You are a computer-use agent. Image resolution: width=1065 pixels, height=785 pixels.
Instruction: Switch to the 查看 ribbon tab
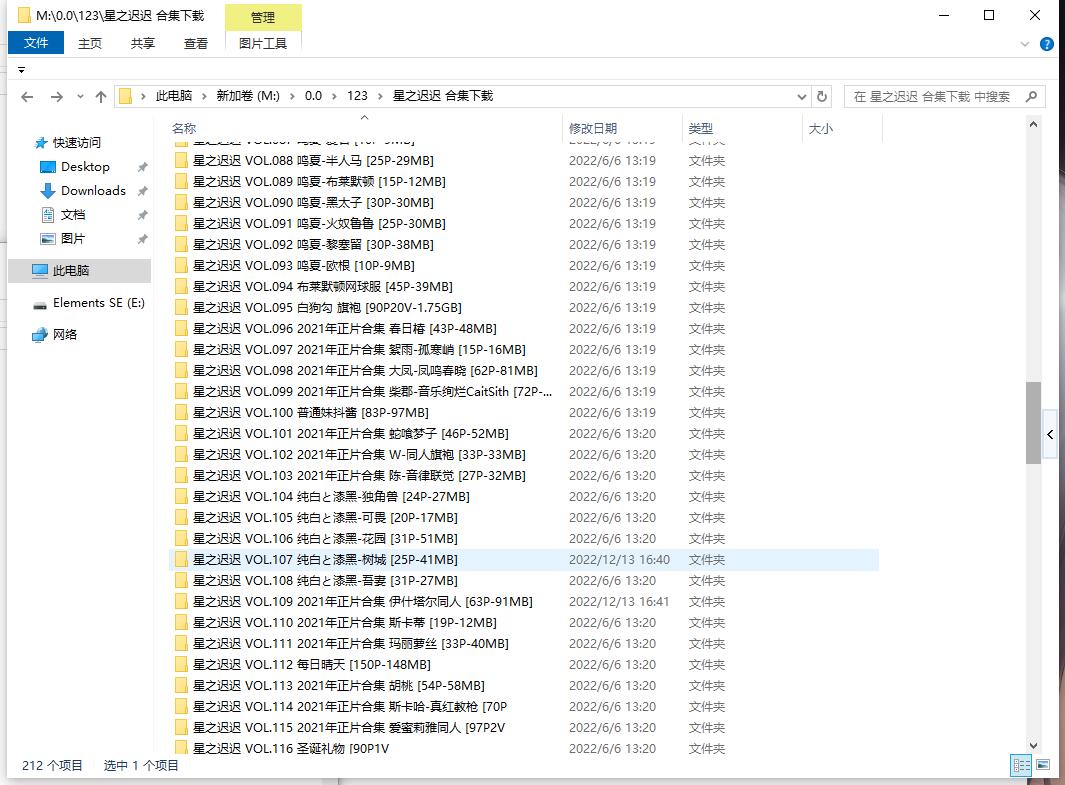pos(196,43)
